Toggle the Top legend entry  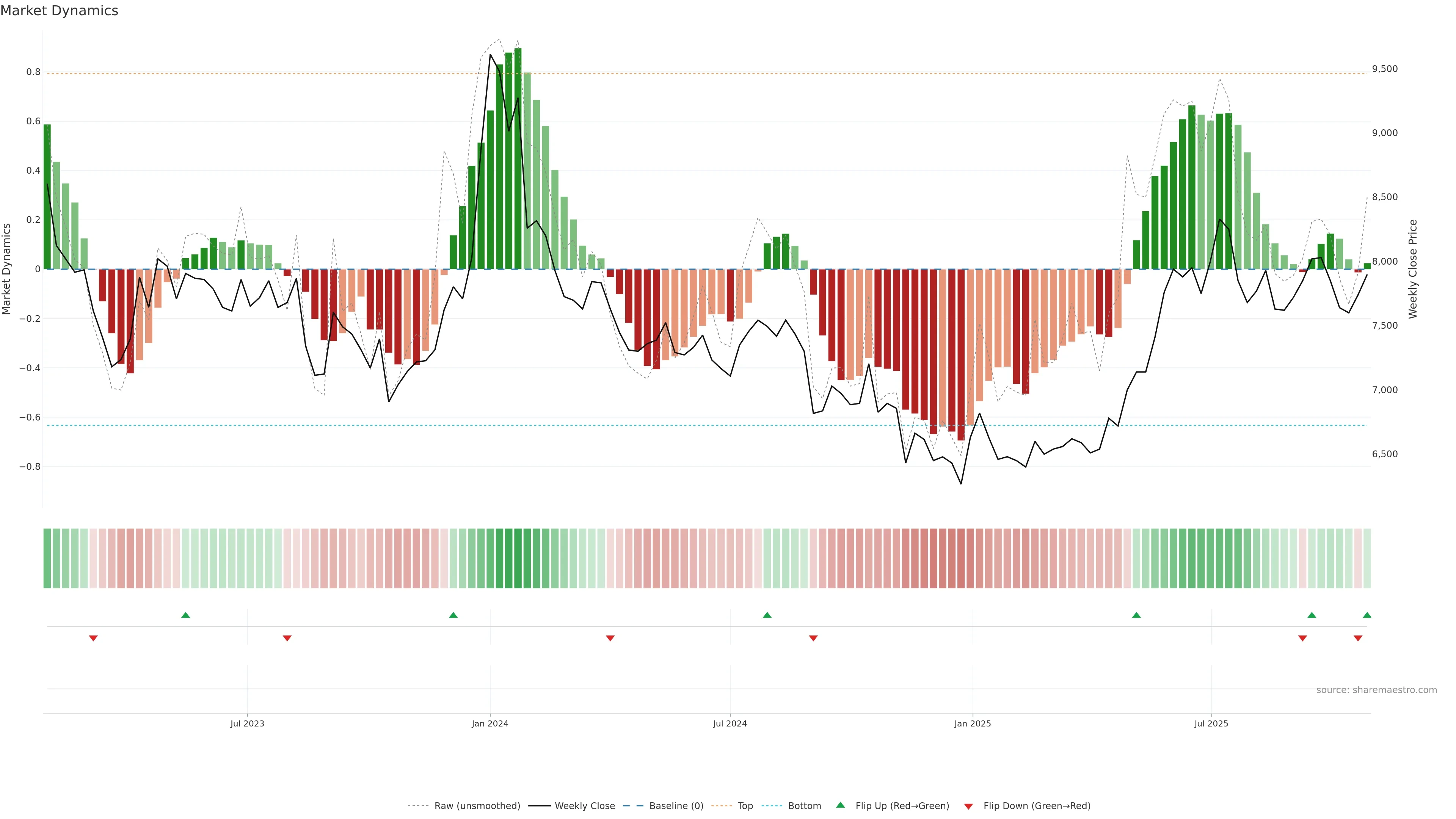click(x=745, y=806)
